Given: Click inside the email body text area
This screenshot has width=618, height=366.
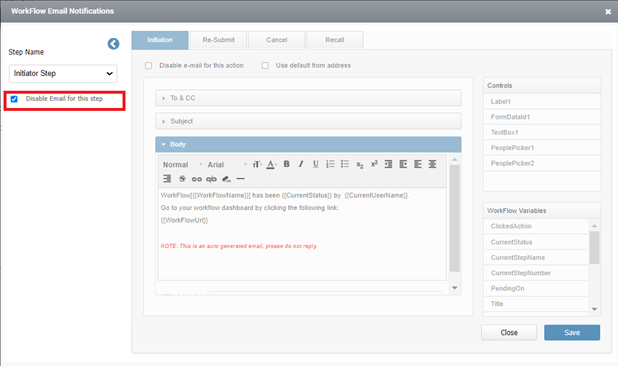Looking at the screenshot, I should (x=302, y=234).
